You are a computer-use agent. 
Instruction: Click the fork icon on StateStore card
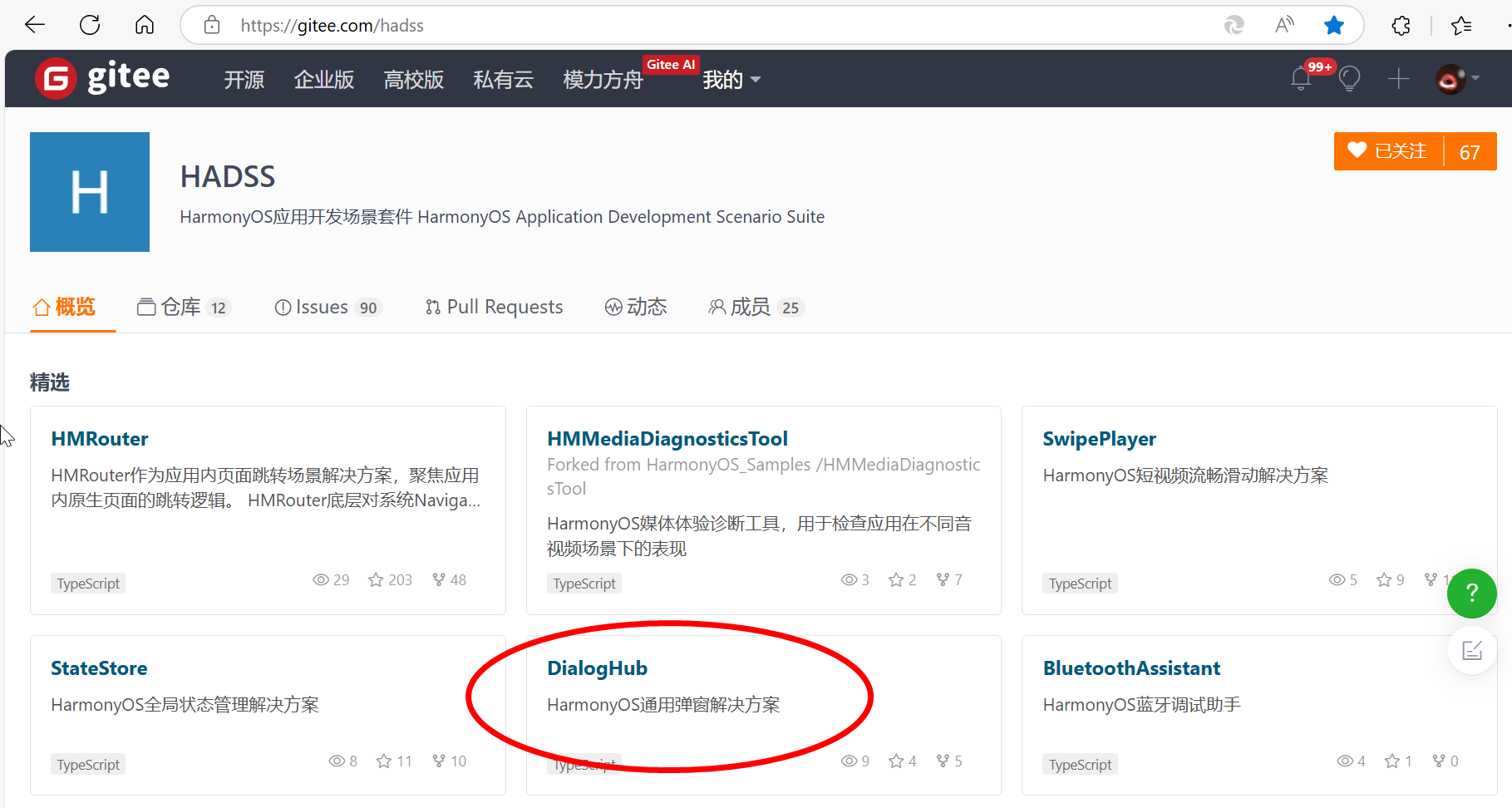coord(439,761)
